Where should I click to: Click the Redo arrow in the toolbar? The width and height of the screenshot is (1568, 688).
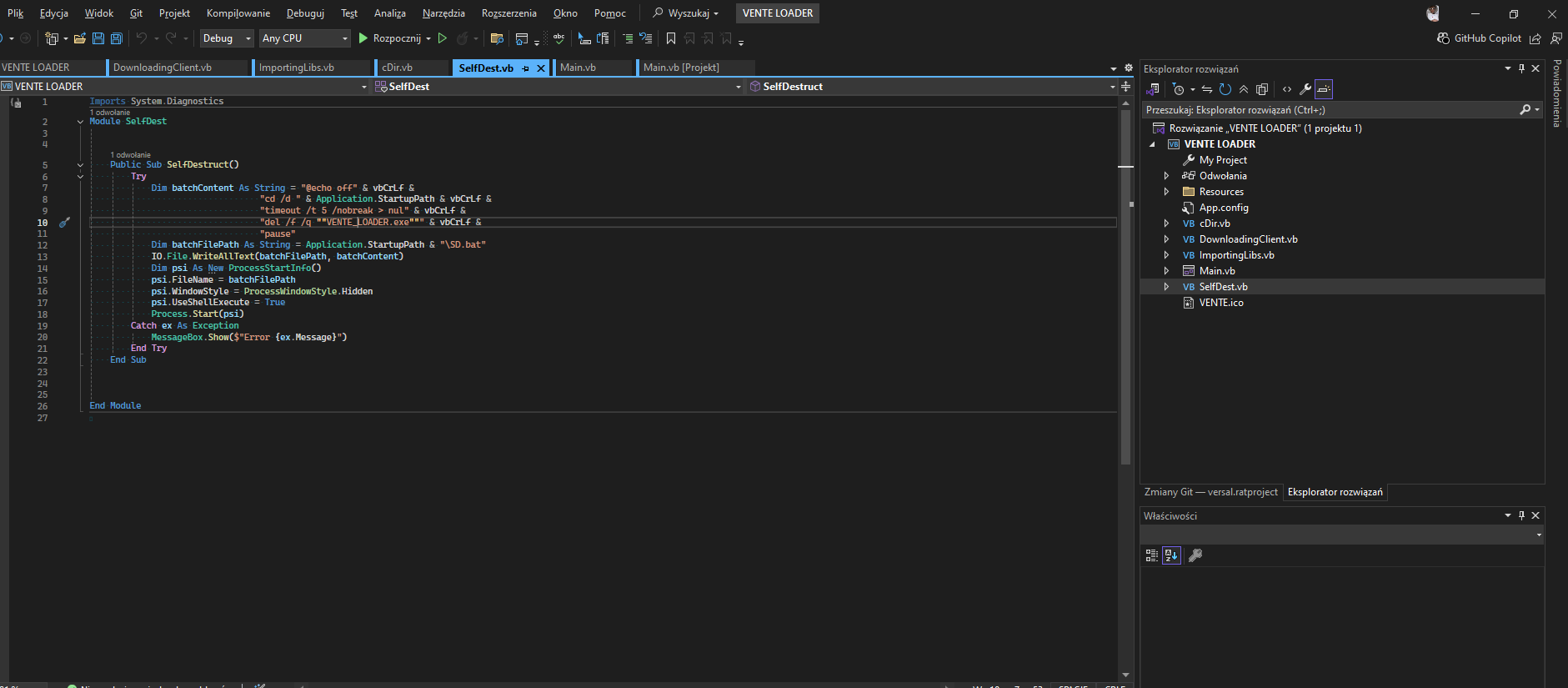click(171, 38)
